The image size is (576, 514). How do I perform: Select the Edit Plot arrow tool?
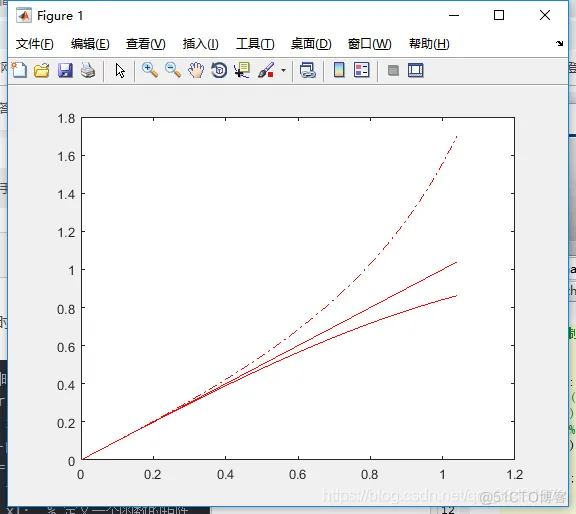[120, 70]
